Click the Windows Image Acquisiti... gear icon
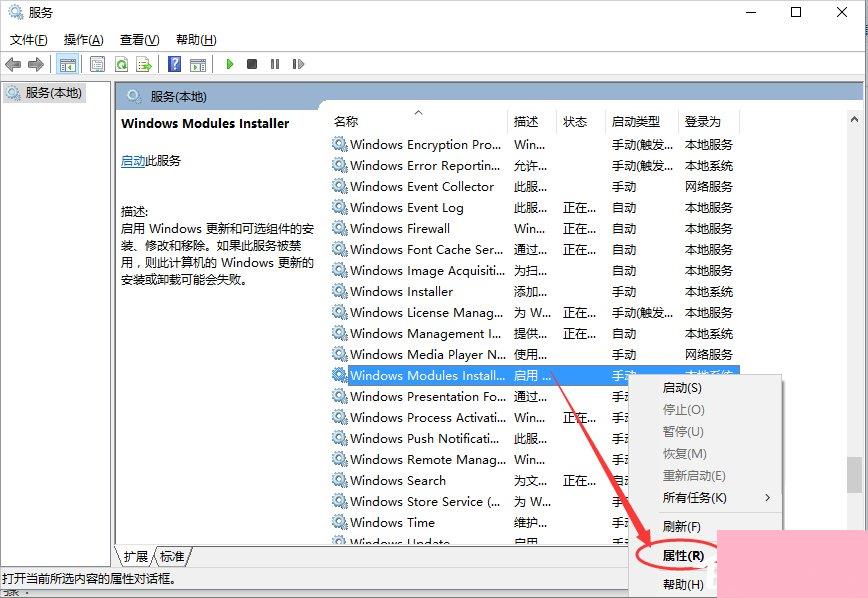This screenshot has height=598, width=868. [339, 271]
